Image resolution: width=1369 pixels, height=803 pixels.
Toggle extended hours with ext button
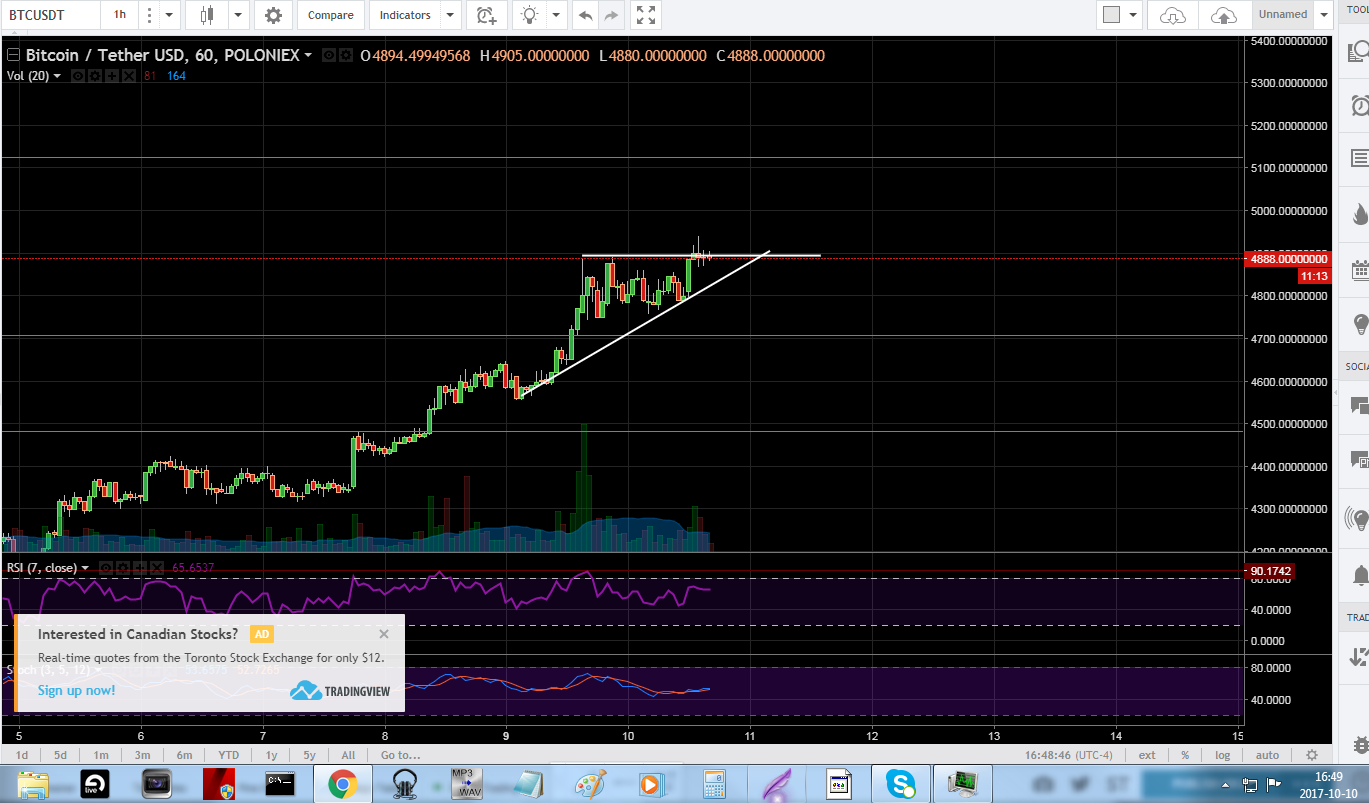[1147, 755]
